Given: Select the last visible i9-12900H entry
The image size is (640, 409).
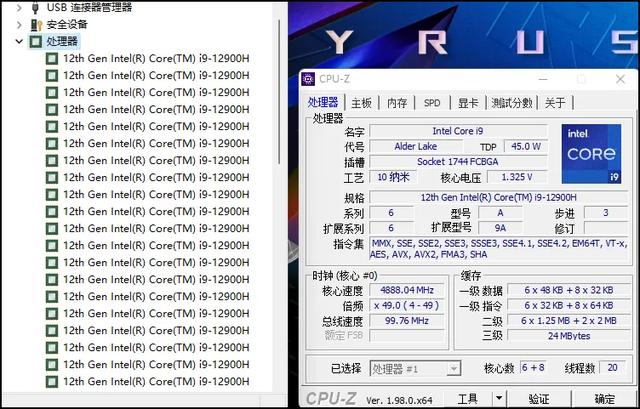Looking at the screenshot, I should point(156,382).
